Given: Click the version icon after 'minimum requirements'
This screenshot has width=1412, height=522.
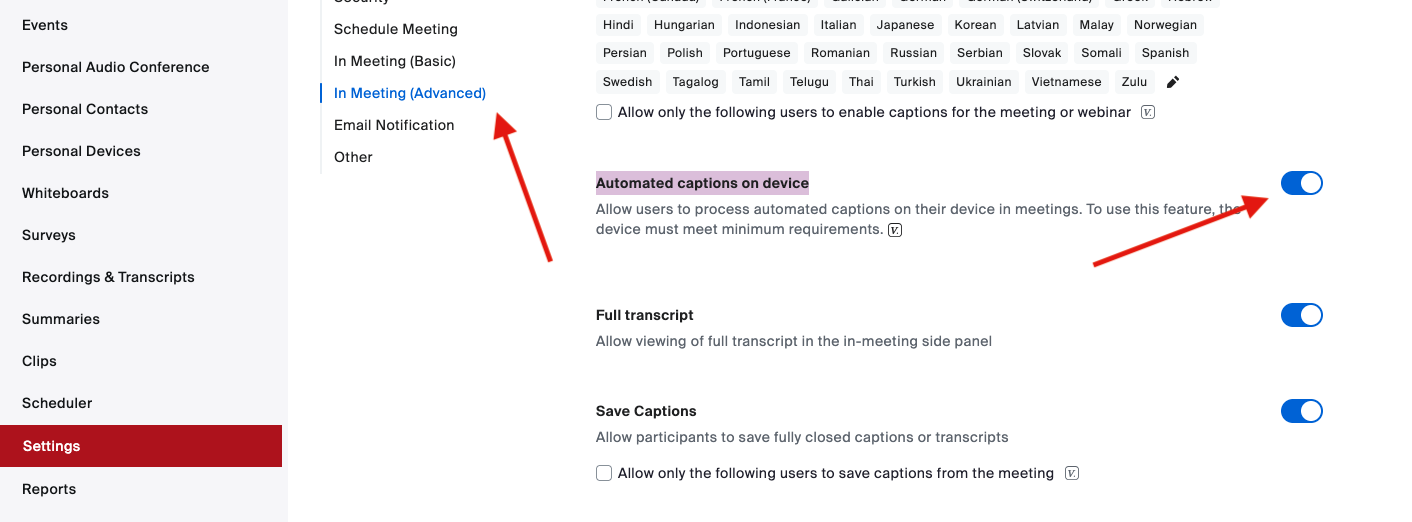Looking at the screenshot, I should point(895,230).
